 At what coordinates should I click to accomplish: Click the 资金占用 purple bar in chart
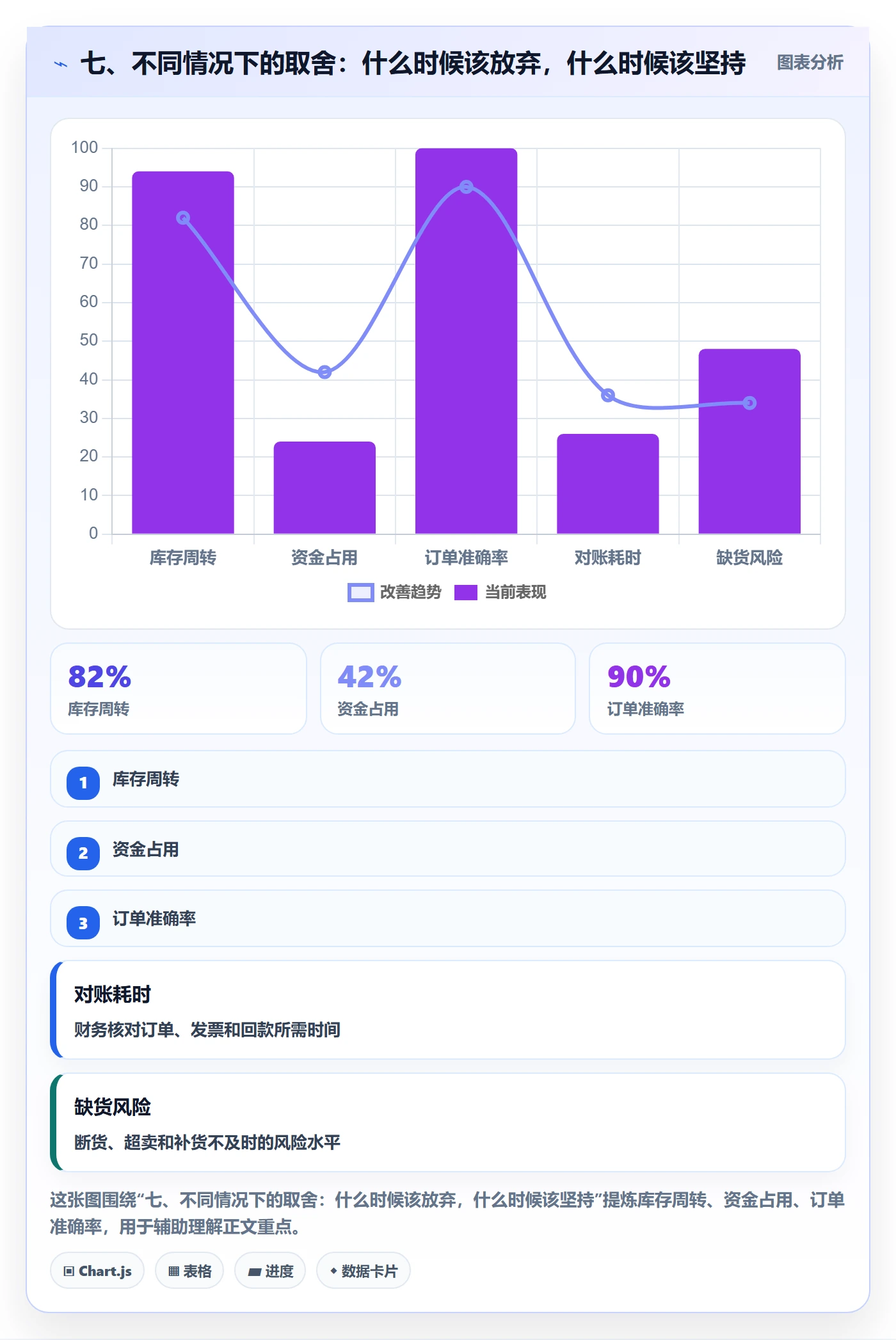pyautogui.click(x=324, y=488)
